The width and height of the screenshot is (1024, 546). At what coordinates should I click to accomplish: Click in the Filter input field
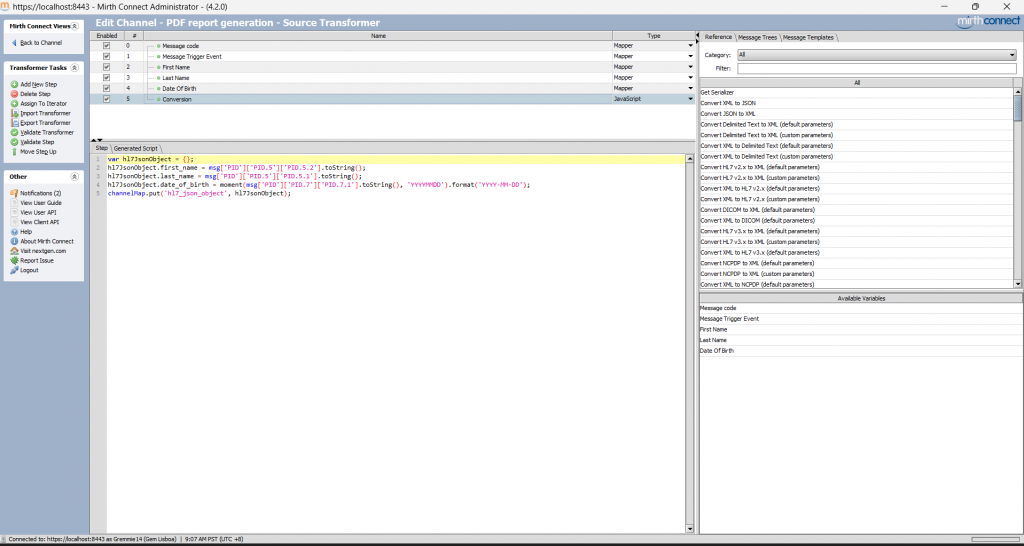coord(876,69)
